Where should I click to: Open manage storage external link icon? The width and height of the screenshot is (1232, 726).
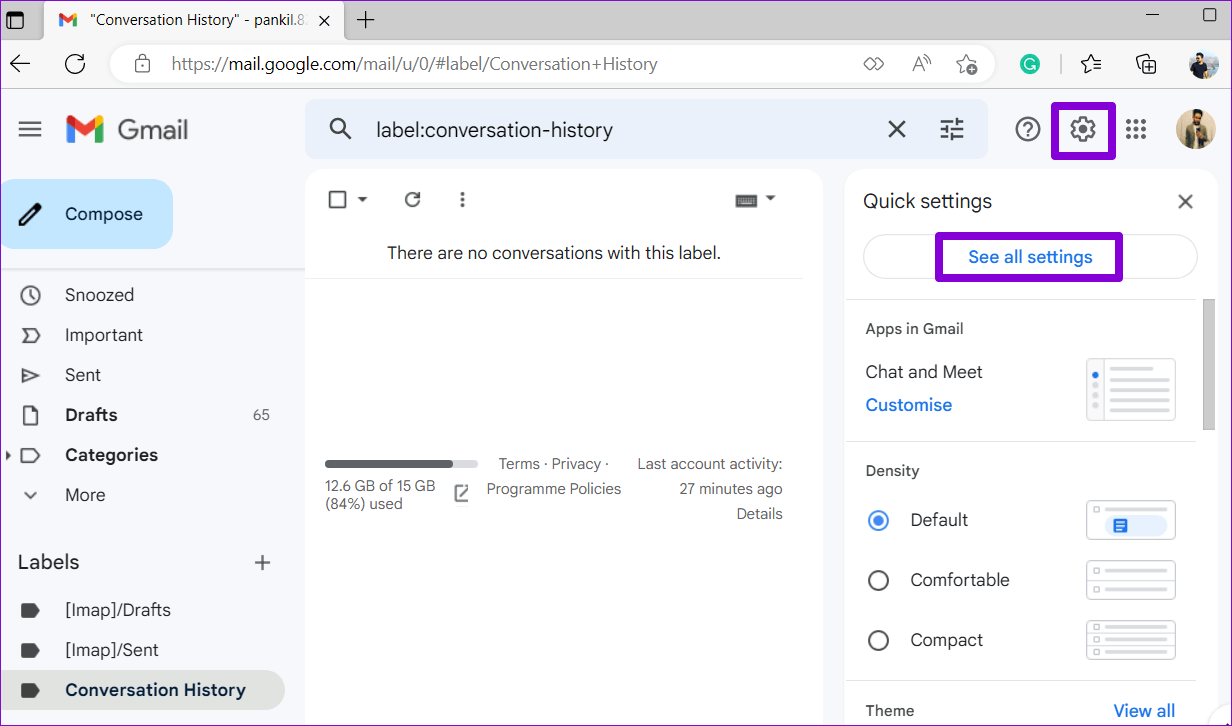pyautogui.click(x=461, y=493)
